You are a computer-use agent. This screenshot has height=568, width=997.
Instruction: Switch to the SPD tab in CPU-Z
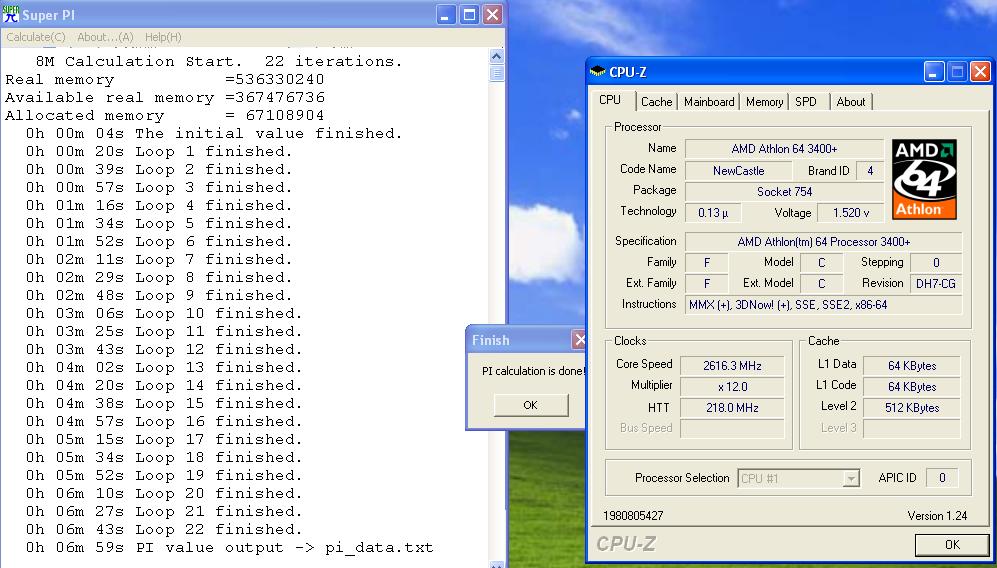click(806, 102)
